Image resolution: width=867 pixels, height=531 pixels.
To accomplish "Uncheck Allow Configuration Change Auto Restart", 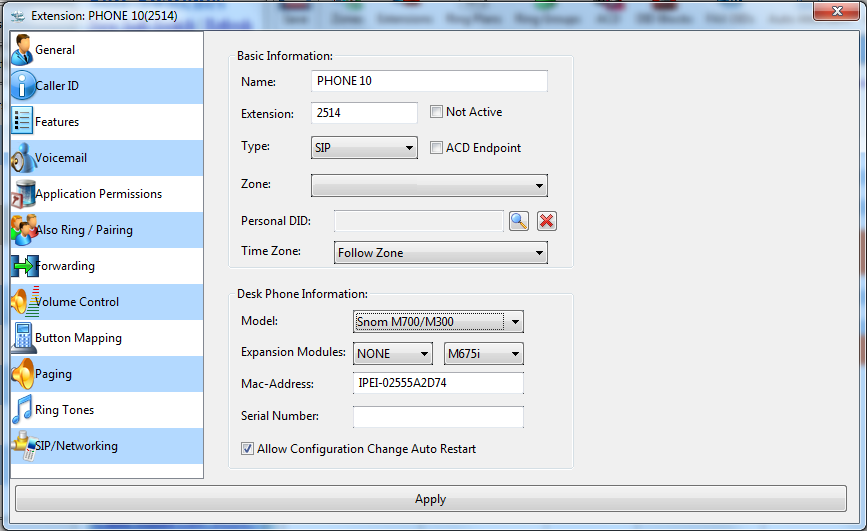I will [247, 449].
